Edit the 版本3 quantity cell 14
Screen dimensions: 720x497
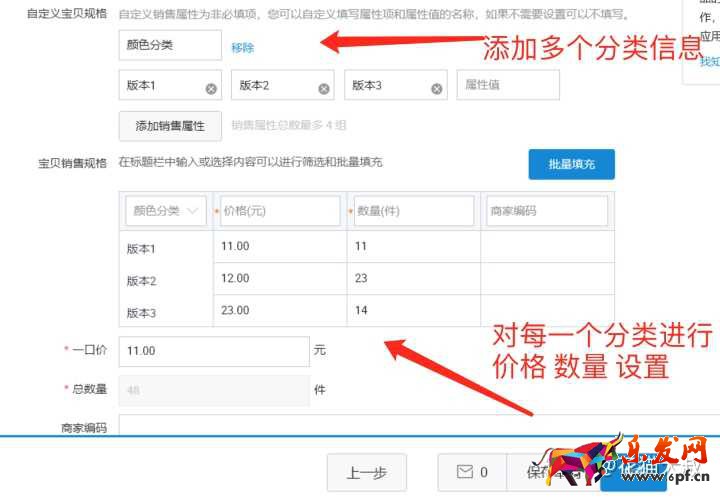413,310
